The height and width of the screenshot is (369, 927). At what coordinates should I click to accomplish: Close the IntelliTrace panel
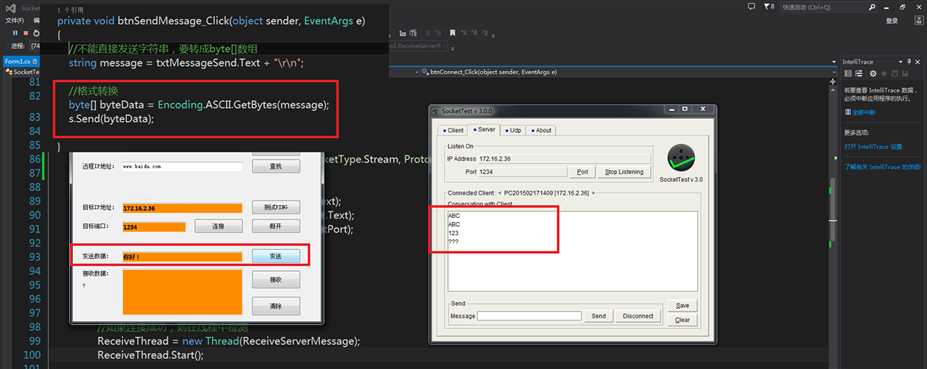coord(918,62)
